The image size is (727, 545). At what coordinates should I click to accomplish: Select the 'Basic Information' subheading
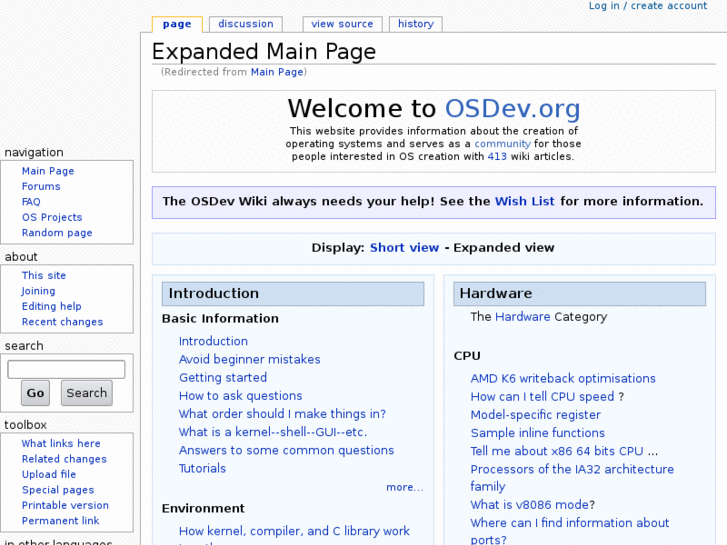tap(220, 319)
